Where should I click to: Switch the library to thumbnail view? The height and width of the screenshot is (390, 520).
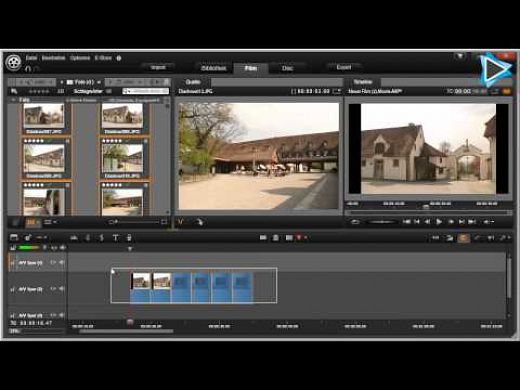click(31, 222)
